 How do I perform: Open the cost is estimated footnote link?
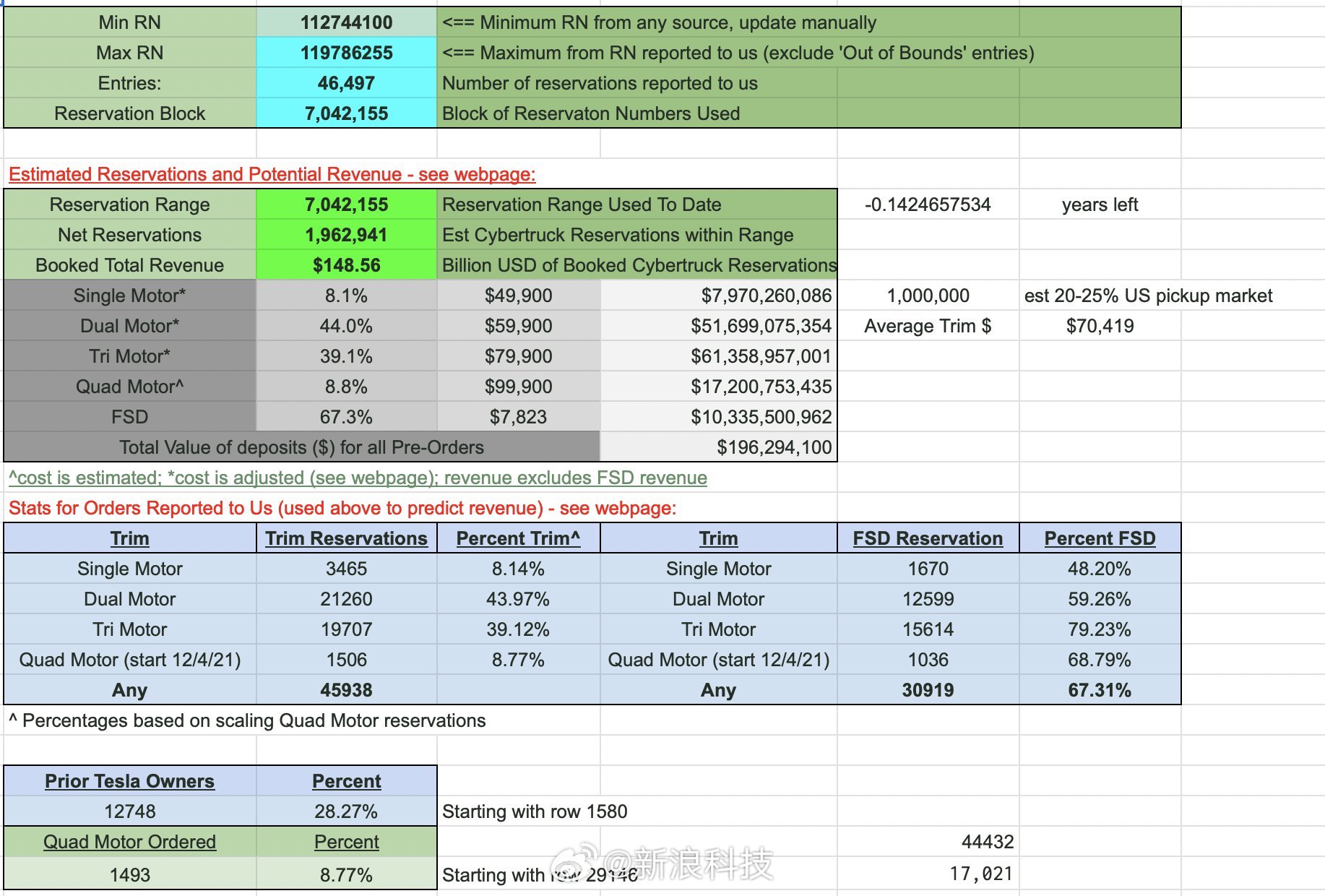(358, 478)
